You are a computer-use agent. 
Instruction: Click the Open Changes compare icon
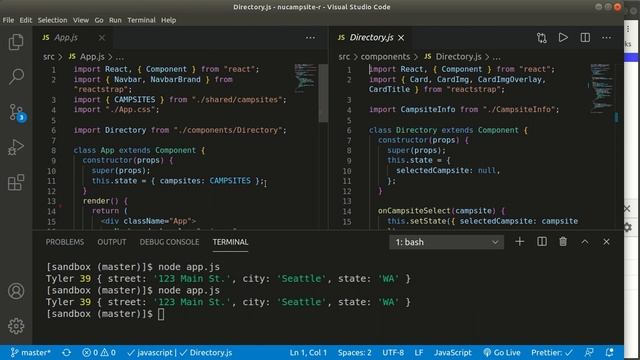(542, 38)
